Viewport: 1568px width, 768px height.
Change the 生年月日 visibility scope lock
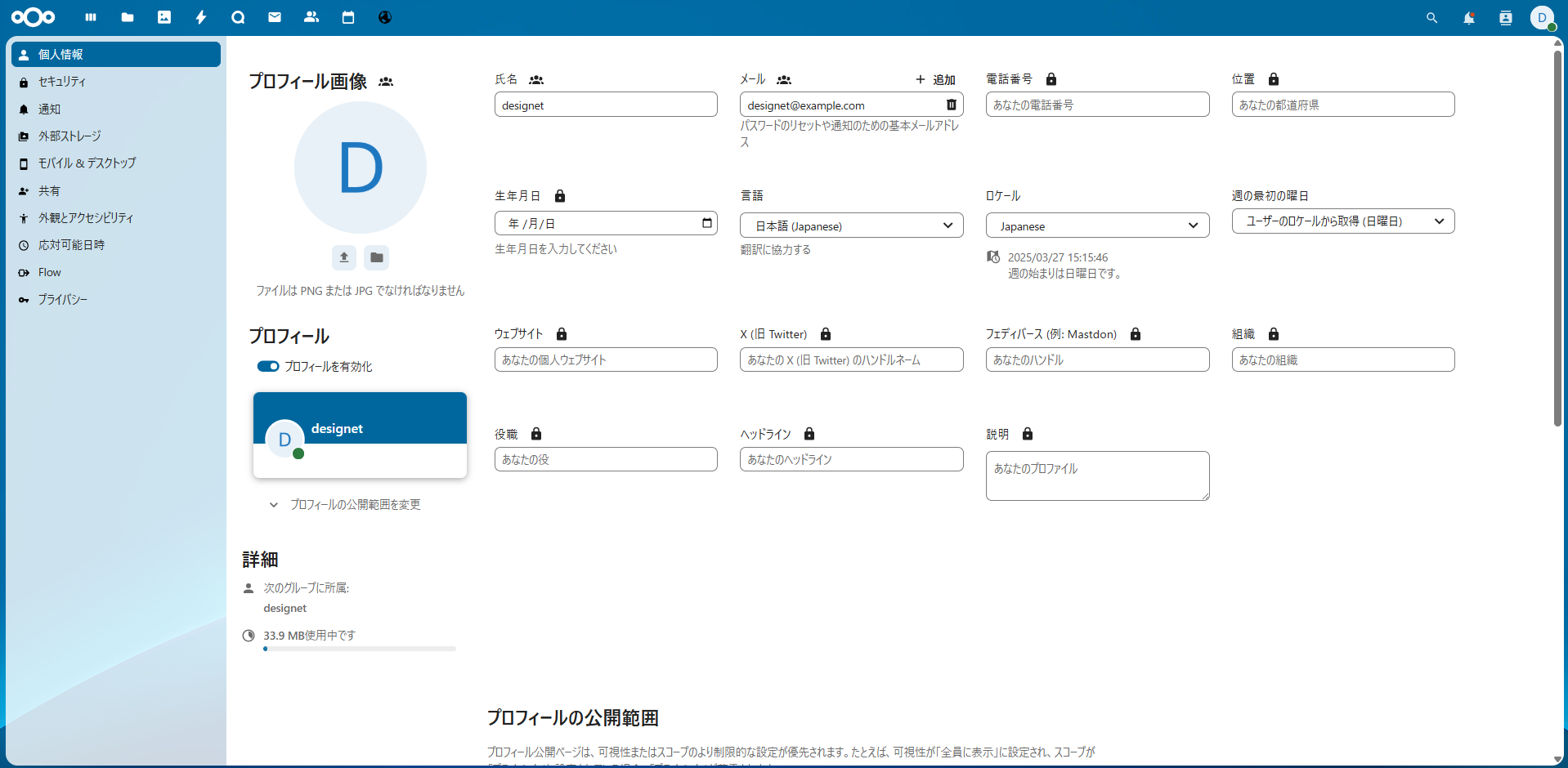pos(560,196)
